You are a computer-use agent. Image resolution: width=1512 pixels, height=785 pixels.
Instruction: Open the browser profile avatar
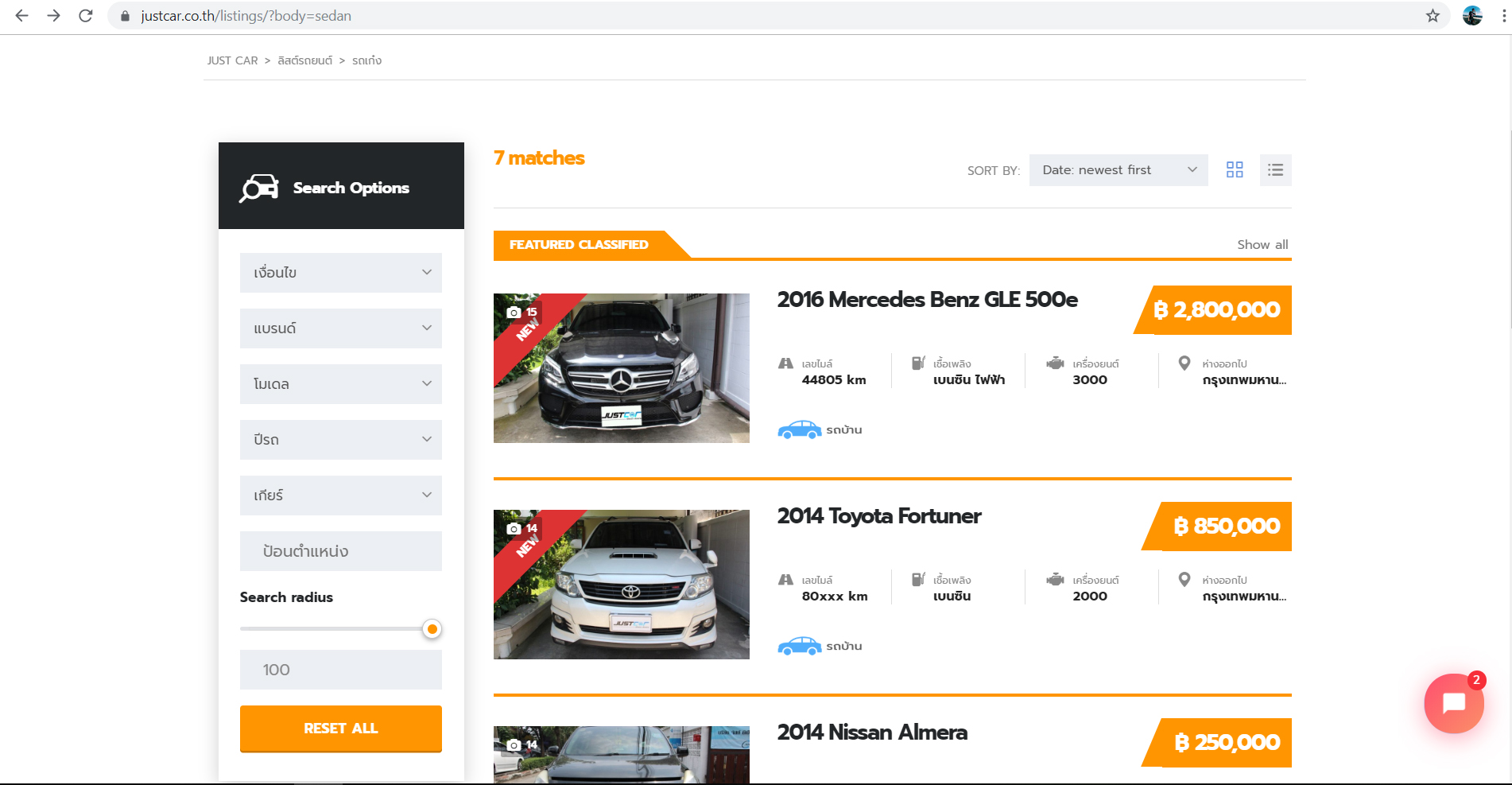1472,16
